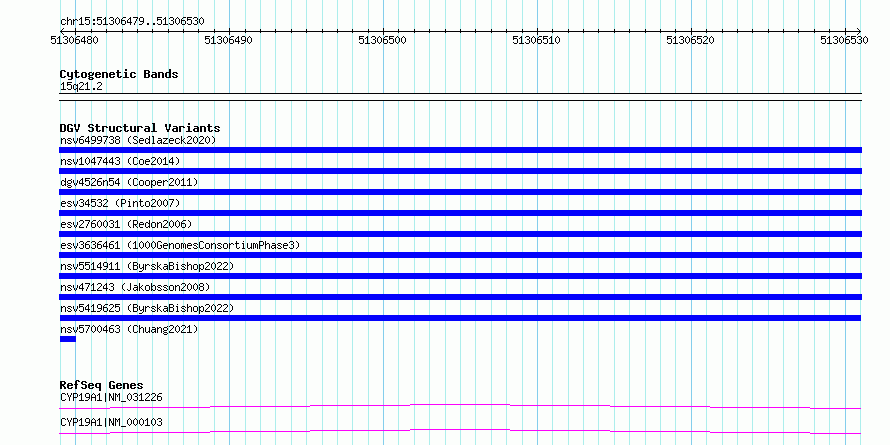Select the nsv1047443 (Coe2014) variant label
Image resolution: width=890 pixels, height=445 pixels.
point(120,161)
